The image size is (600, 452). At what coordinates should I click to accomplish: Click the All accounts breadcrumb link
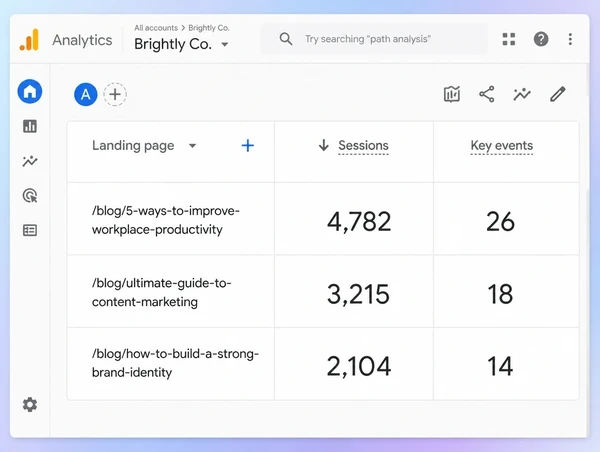pyautogui.click(x=156, y=28)
